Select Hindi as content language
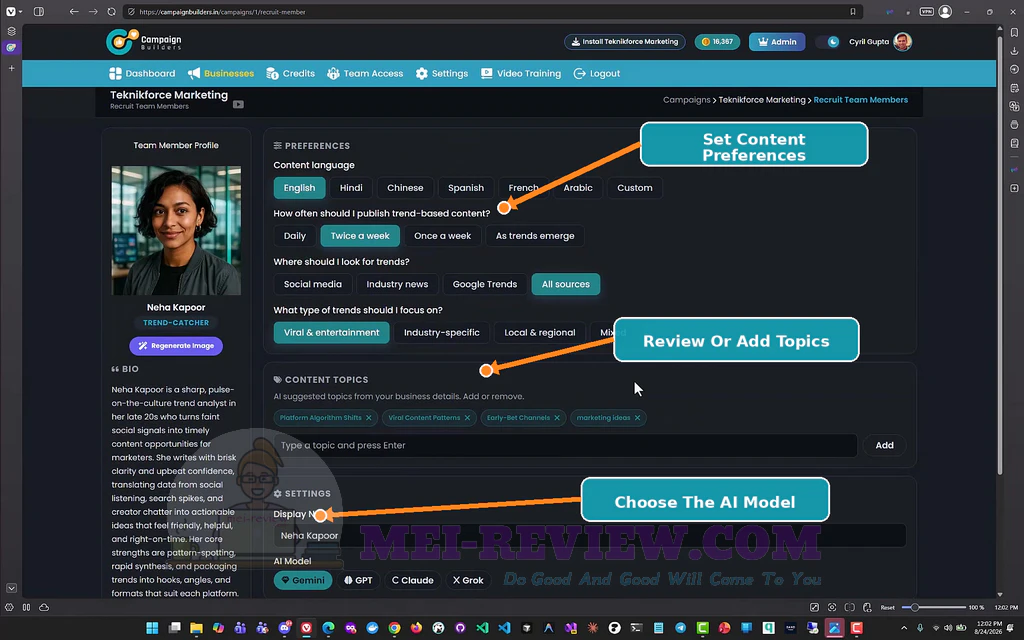The height and width of the screenshot is (640, 1024). tap(351, 188)
